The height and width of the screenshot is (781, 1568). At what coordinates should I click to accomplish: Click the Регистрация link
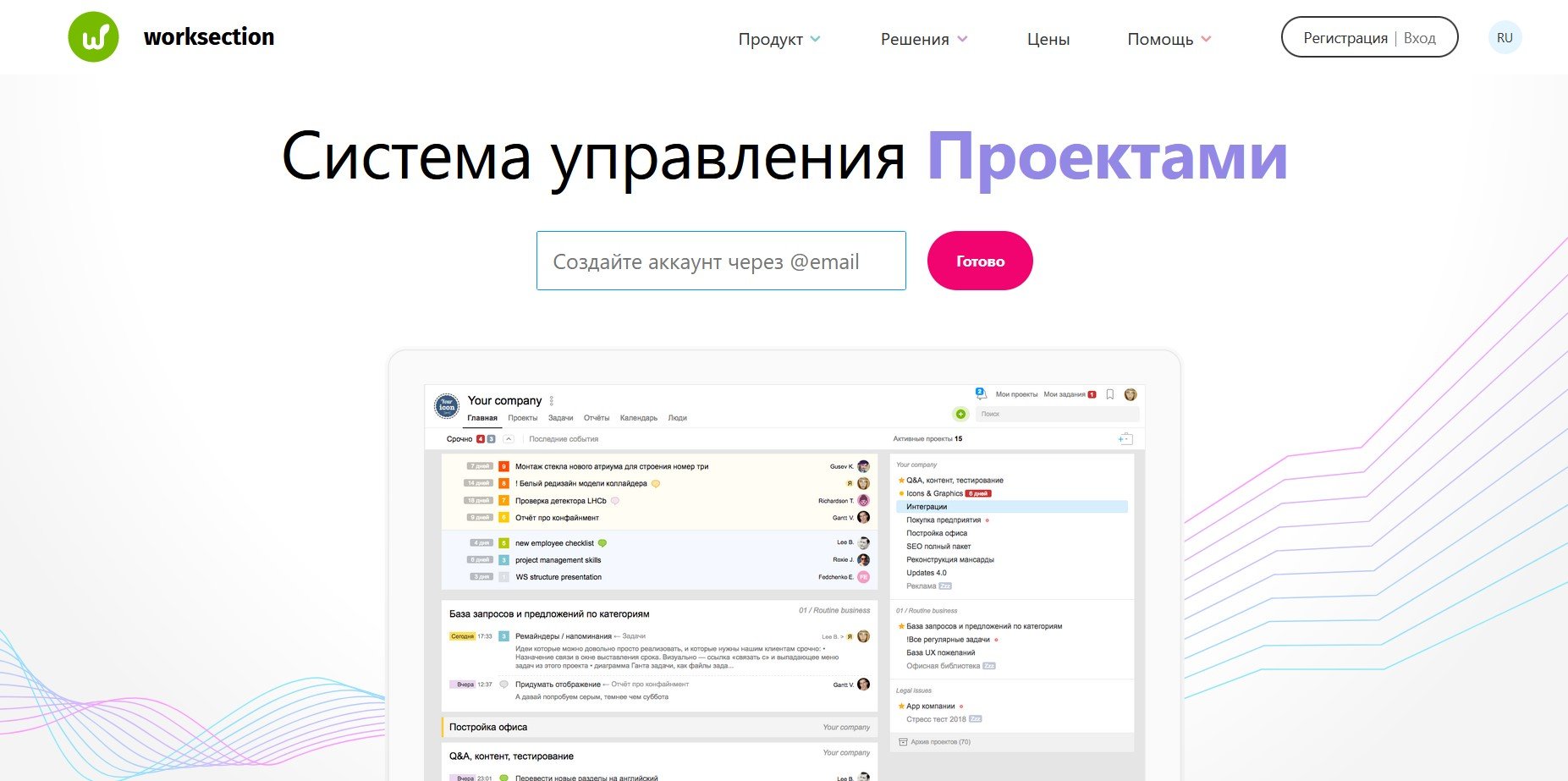(1345, 38)
